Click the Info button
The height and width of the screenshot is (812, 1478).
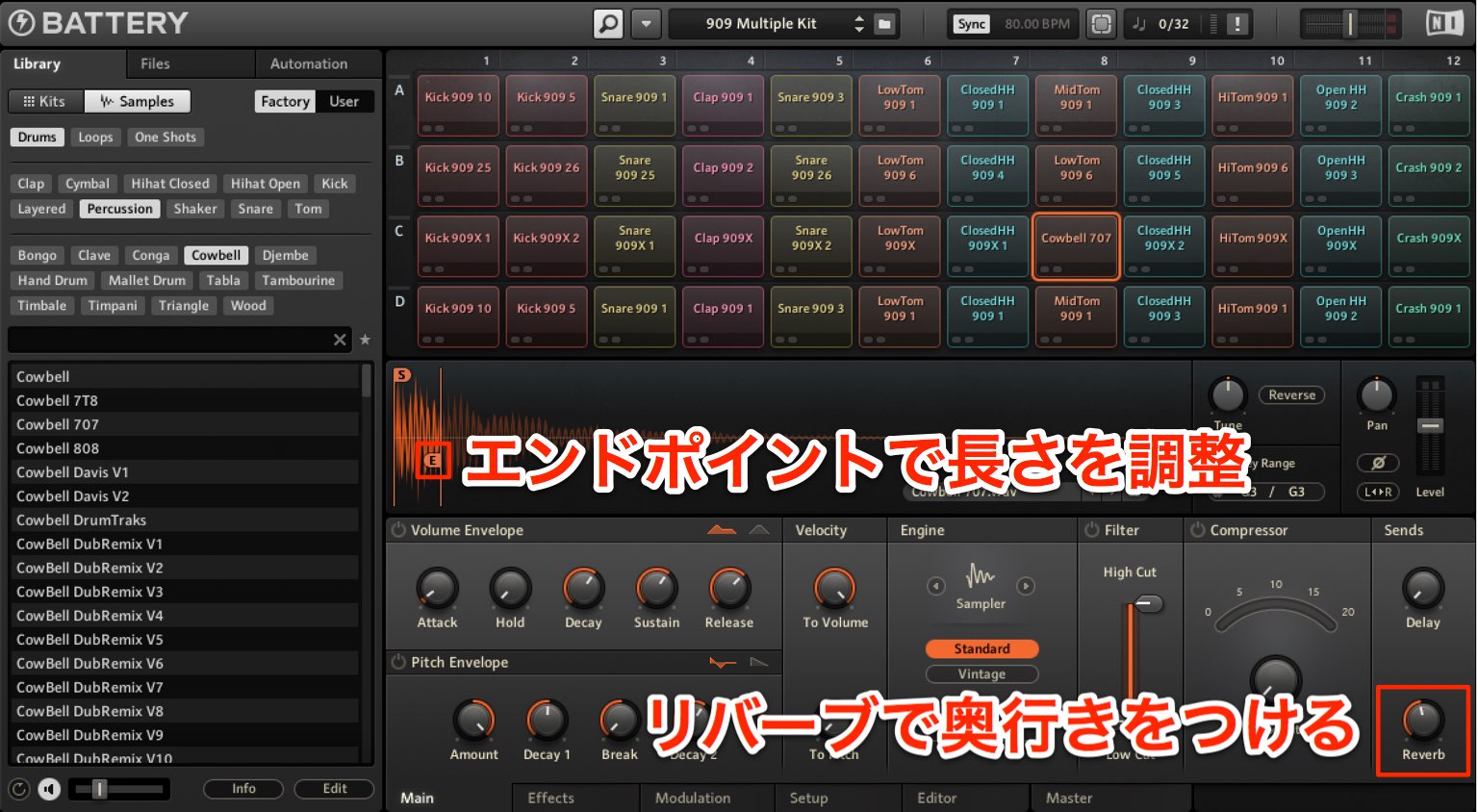pos(243,789)
